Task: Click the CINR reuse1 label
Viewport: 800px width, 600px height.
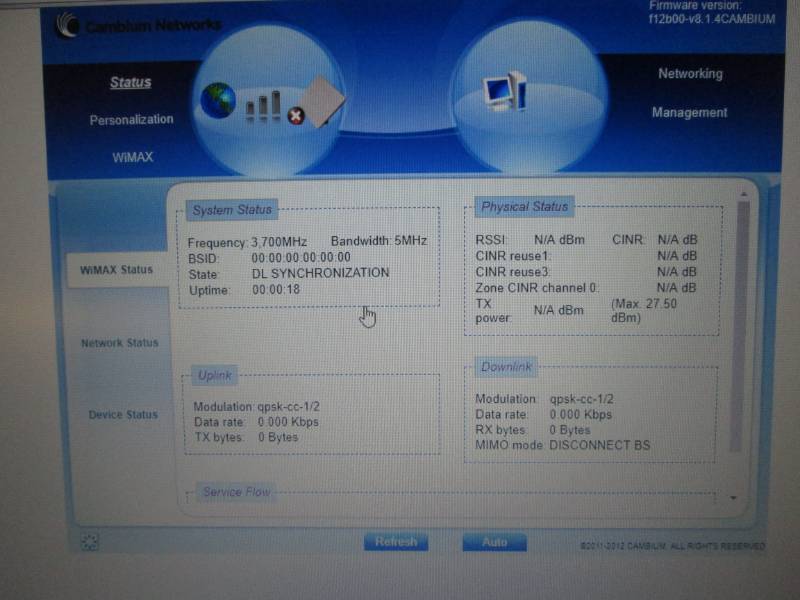Action: (x=511, y=256)
